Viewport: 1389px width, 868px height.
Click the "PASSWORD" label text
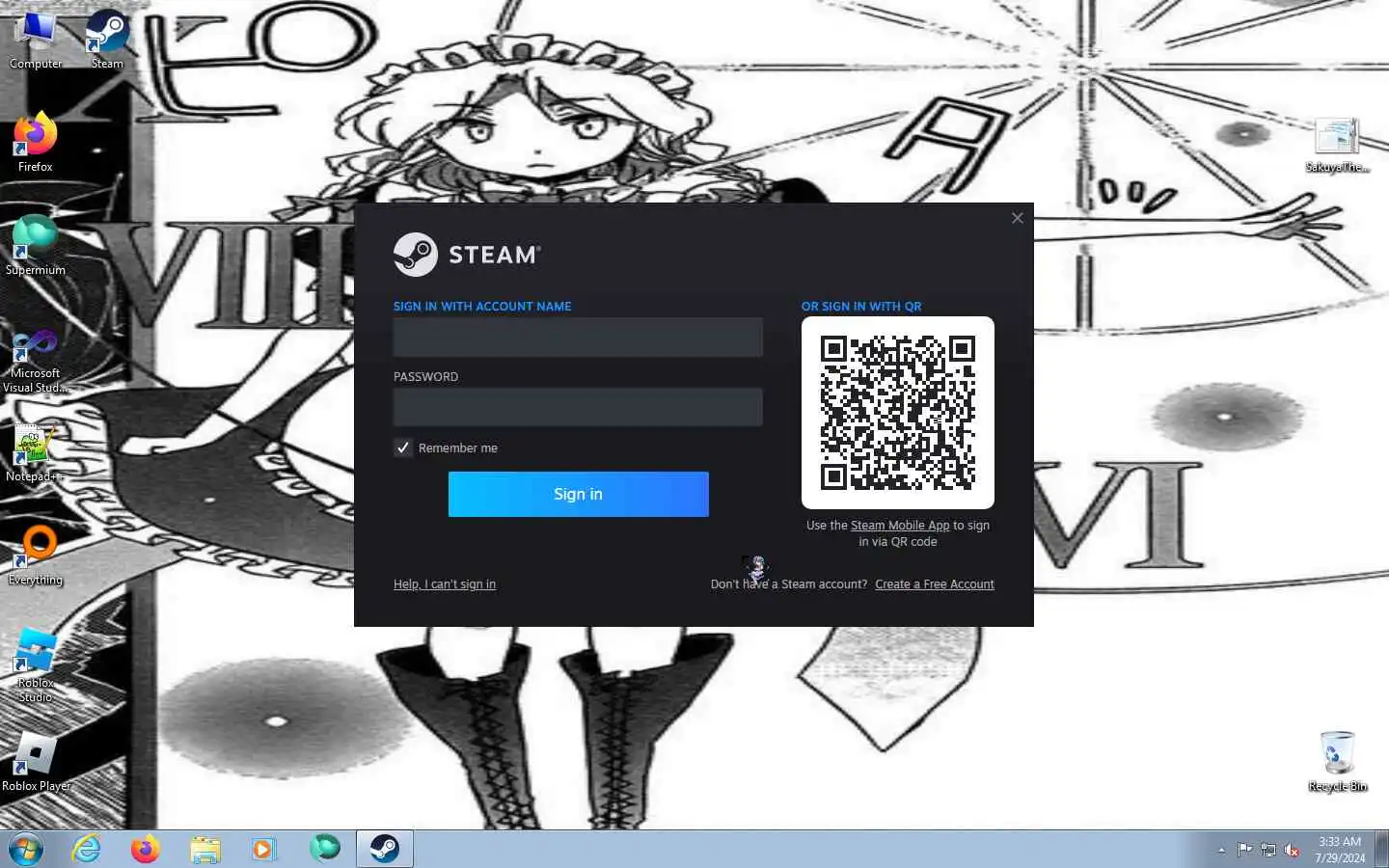click(x=425, y=377)
